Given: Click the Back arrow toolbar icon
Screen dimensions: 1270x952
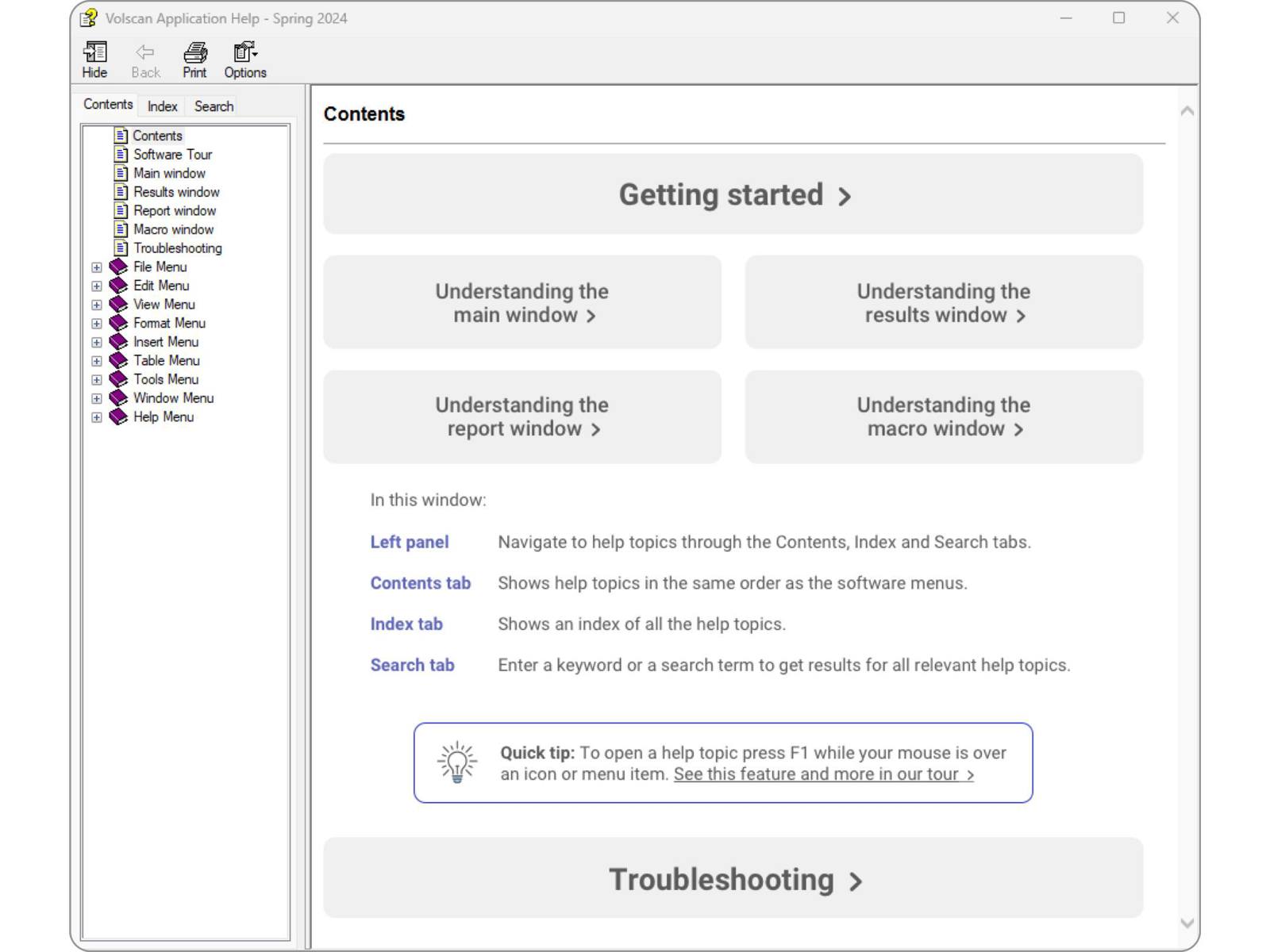Looking at the screenshot, I should pyautogui.click(x=145, y=60).
